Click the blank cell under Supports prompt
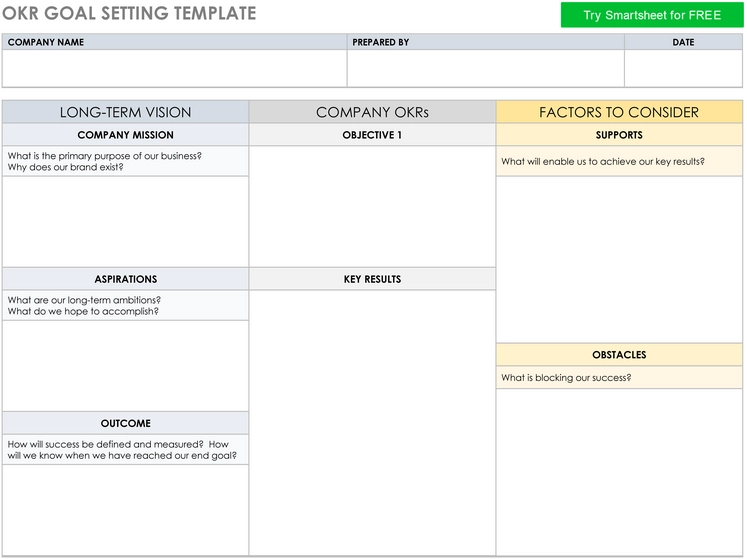The image size is (747, 559). click(x=619, y=259)
